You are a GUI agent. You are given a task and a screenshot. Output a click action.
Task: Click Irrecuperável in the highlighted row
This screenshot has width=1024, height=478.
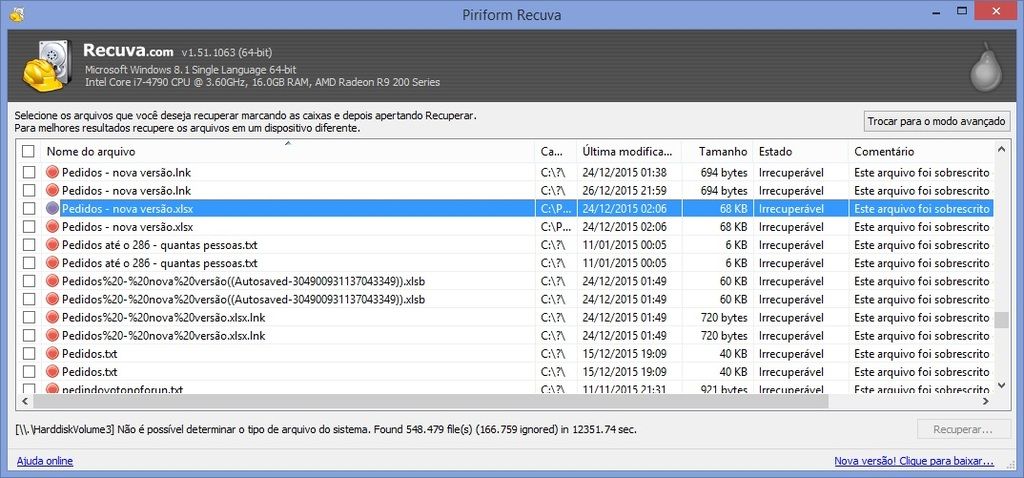[791, 209]
